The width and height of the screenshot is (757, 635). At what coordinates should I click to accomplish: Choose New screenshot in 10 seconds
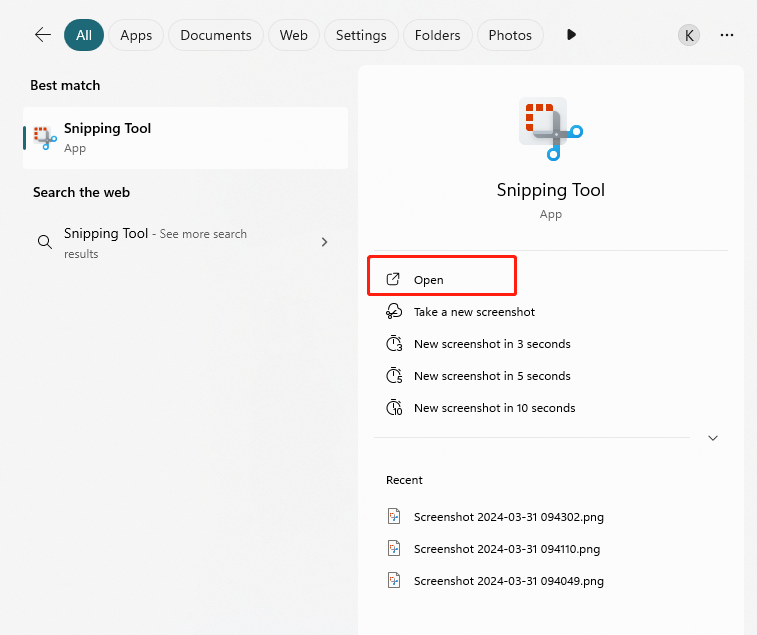click(494, 408)
